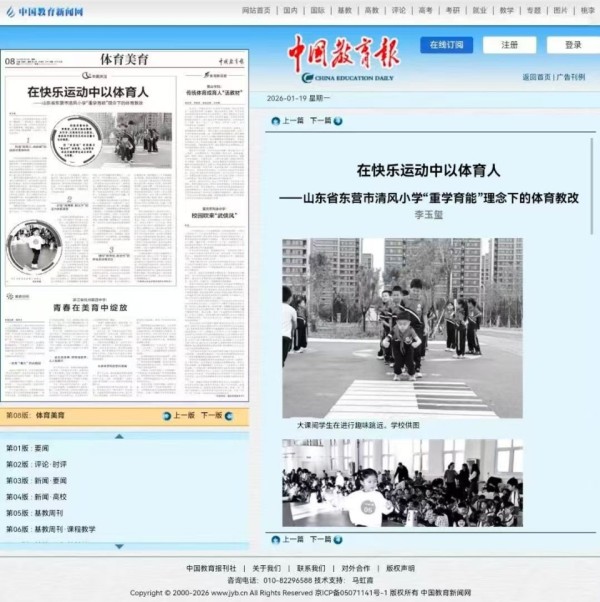Open the 图片 nav item

pyautogui.click(x=560, y=10)
